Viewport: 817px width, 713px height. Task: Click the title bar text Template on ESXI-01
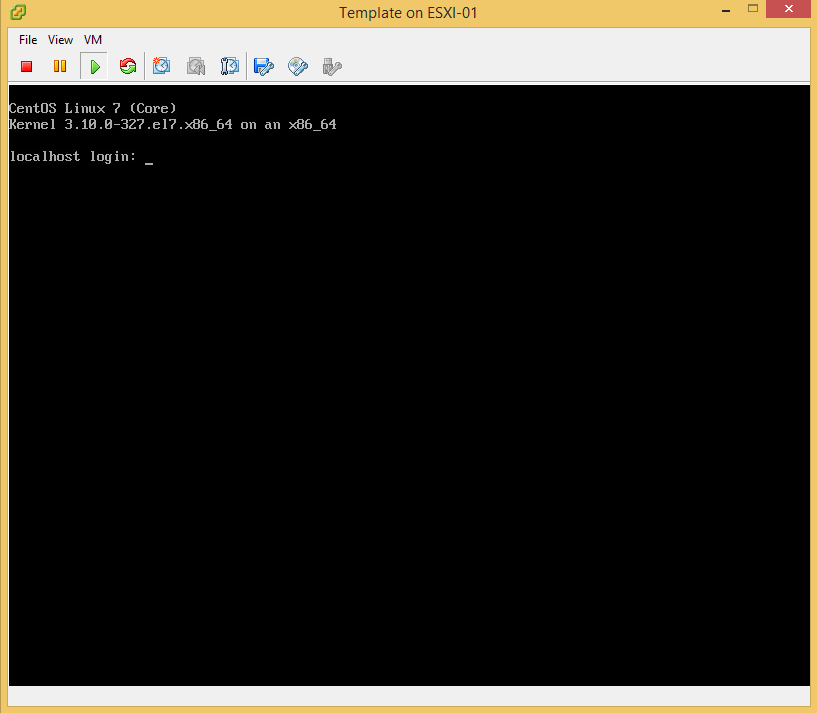[x=408, y=13]
